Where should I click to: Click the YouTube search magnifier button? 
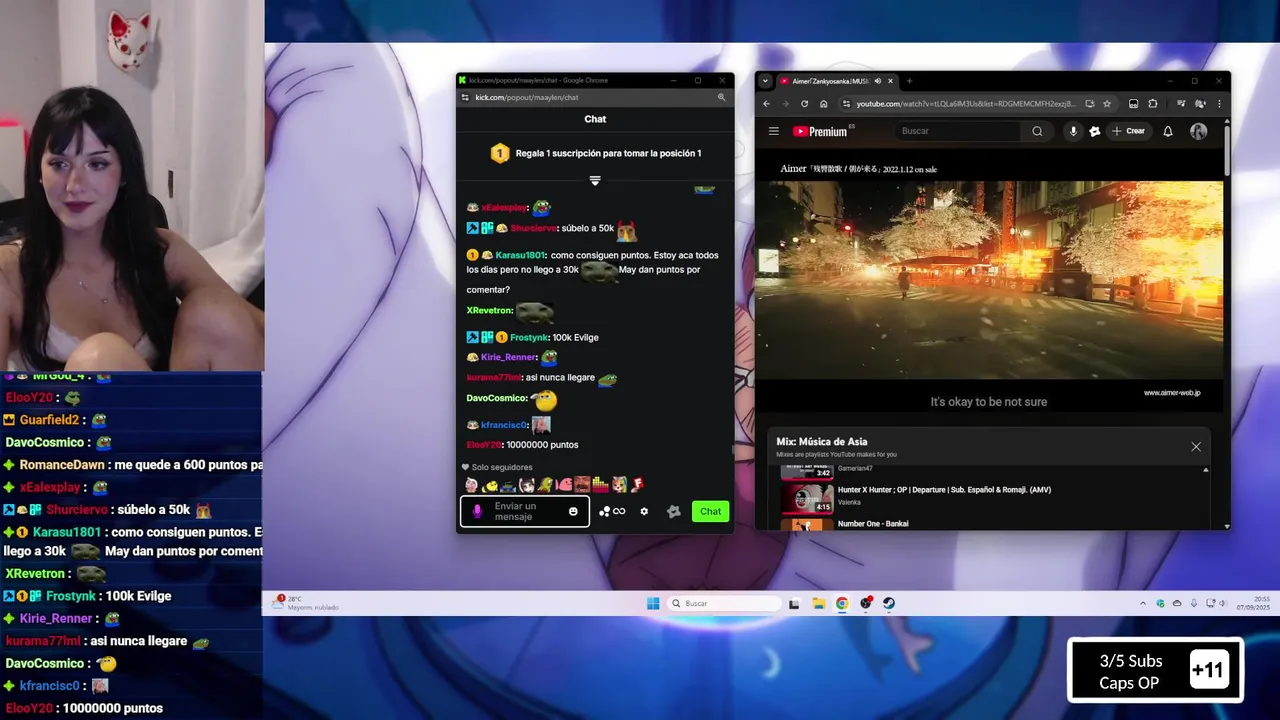(1037, 131)
